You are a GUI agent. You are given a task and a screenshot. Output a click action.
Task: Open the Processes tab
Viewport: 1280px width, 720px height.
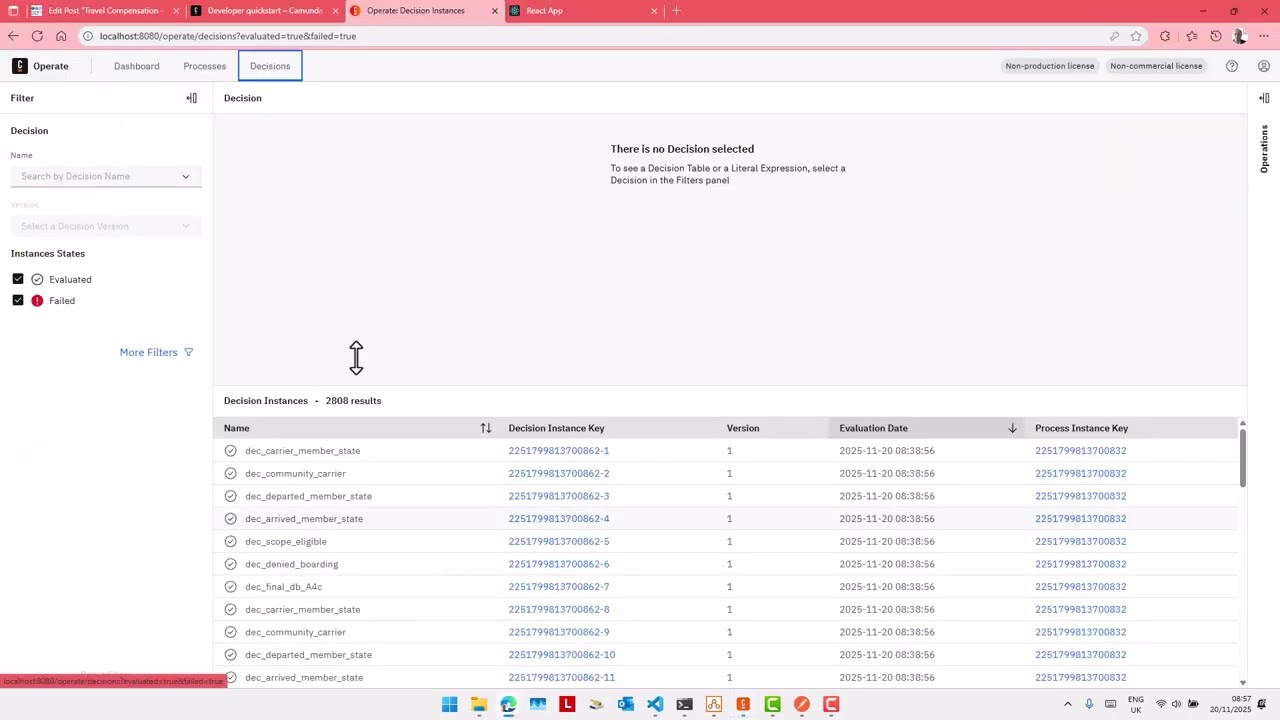204,66
